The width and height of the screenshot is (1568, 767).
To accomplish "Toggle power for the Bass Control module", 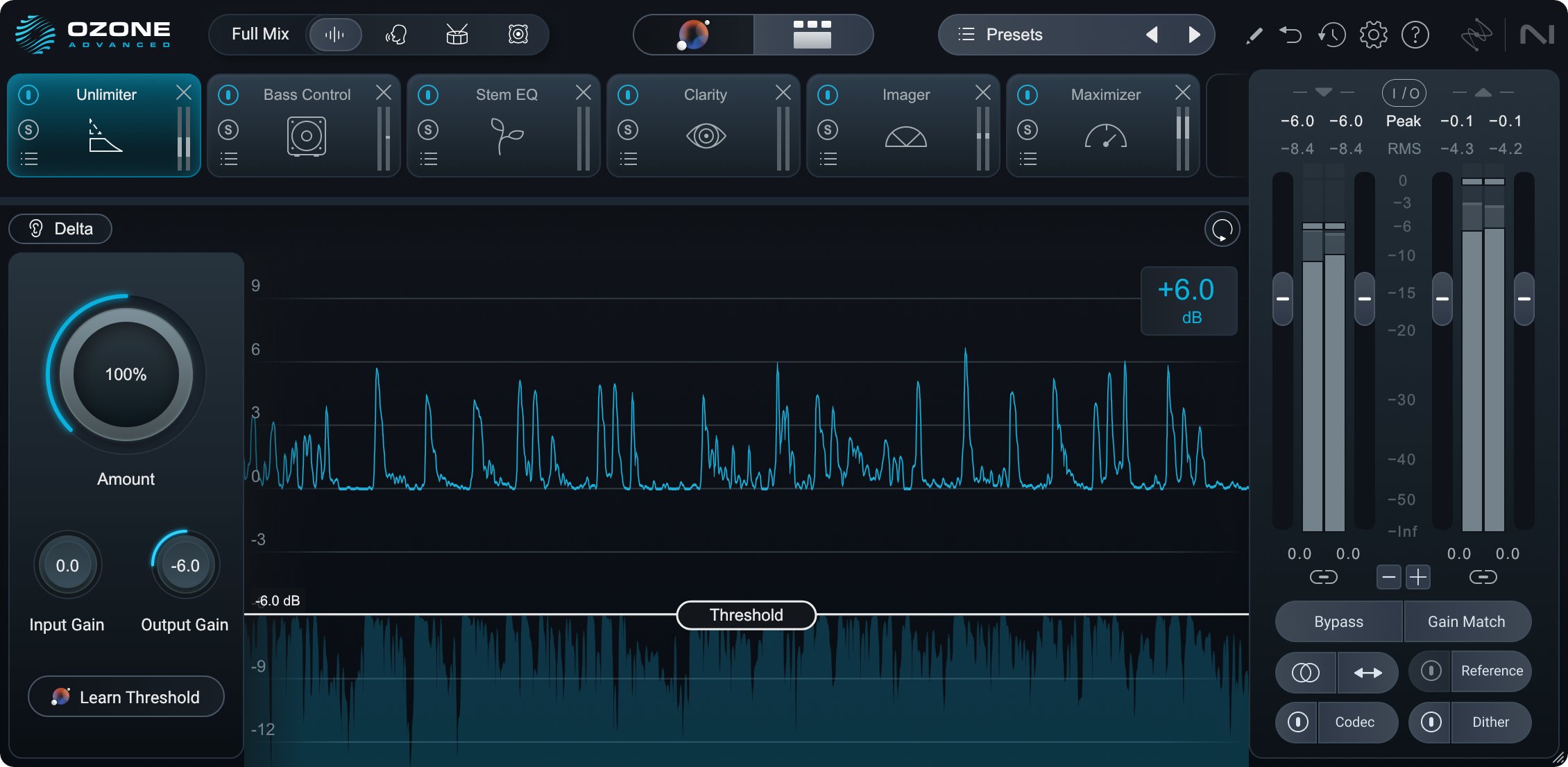I will pos(228,94).
